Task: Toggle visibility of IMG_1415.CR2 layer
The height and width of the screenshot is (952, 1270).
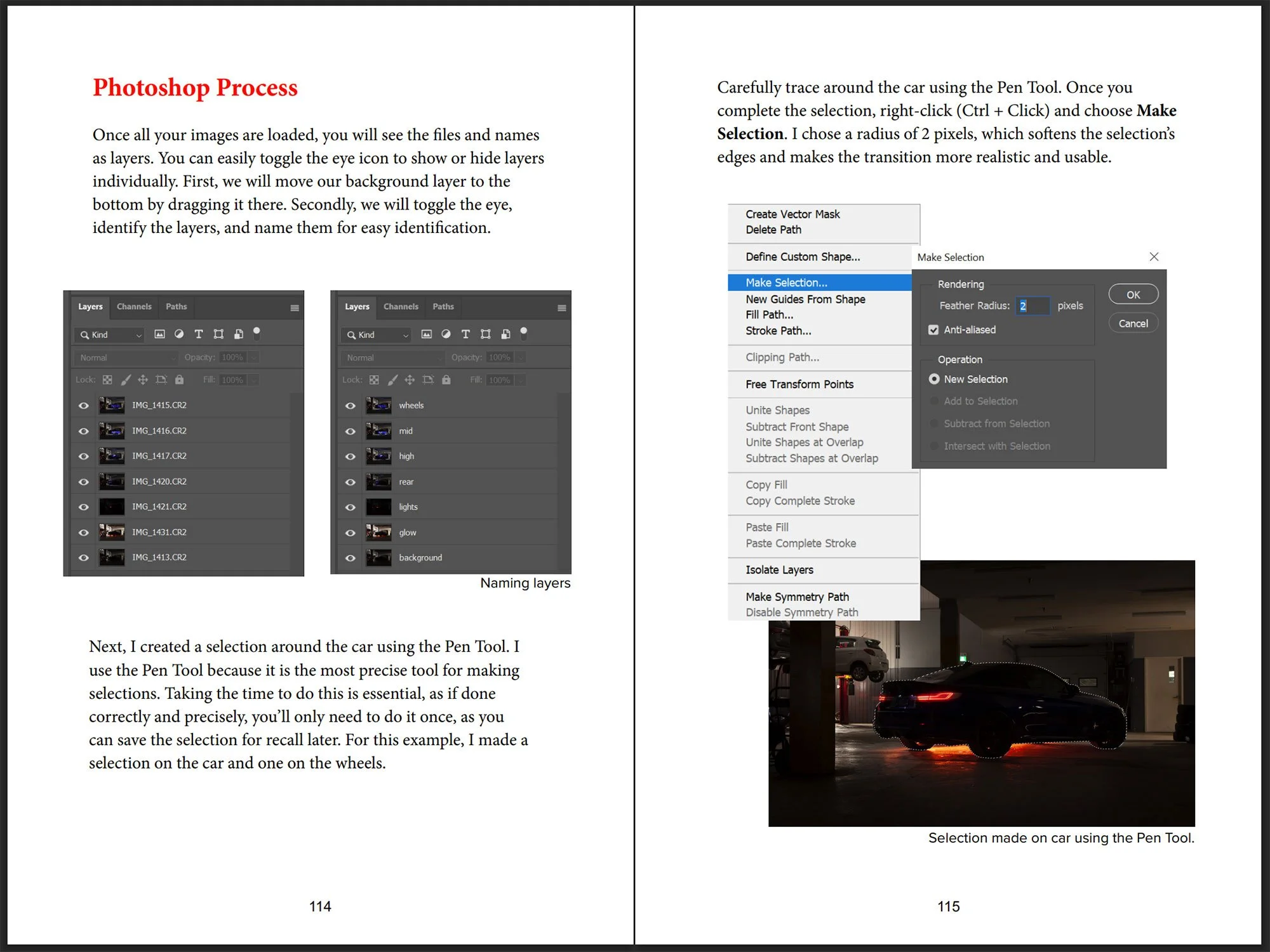Action: pos(83,404)
